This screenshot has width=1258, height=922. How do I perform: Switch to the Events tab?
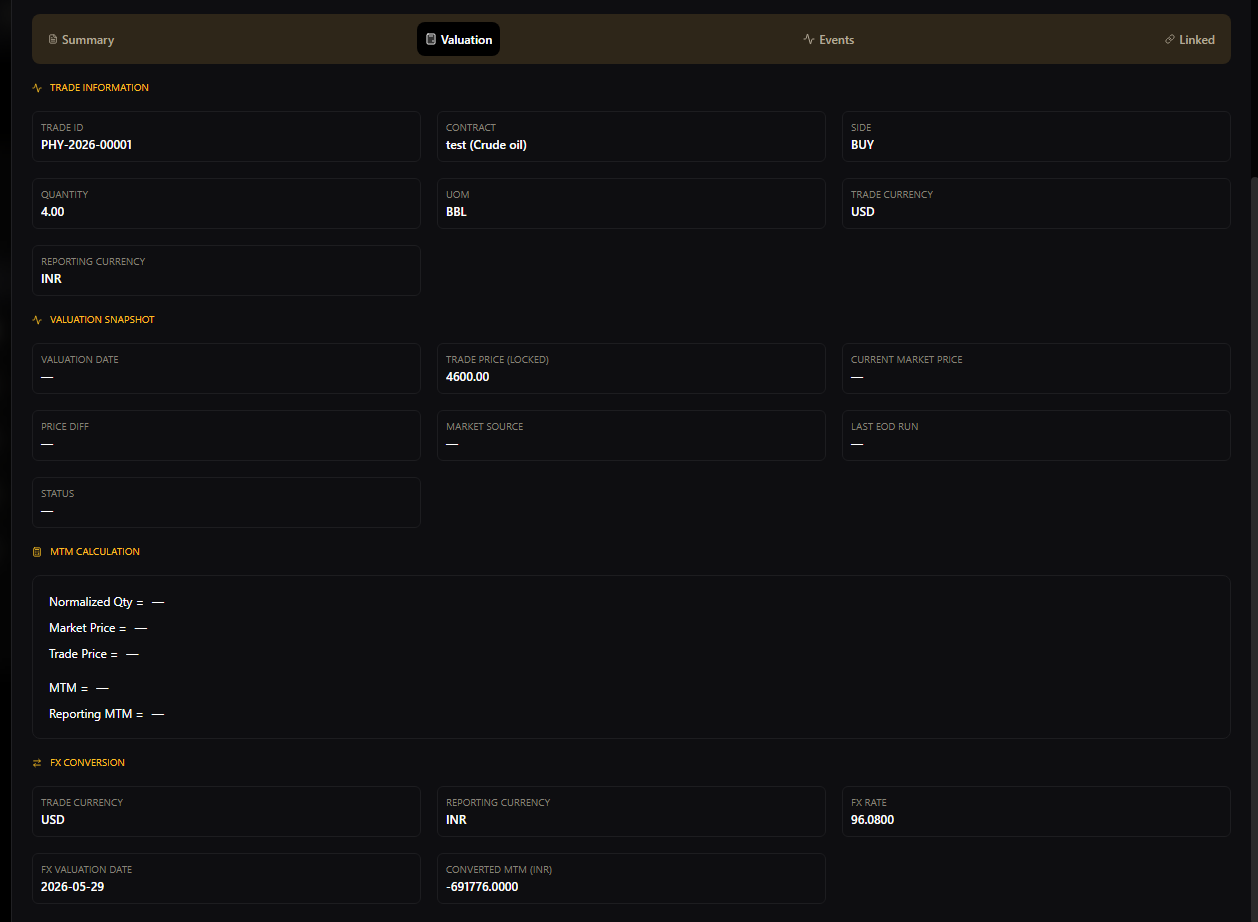coord(828,40)
